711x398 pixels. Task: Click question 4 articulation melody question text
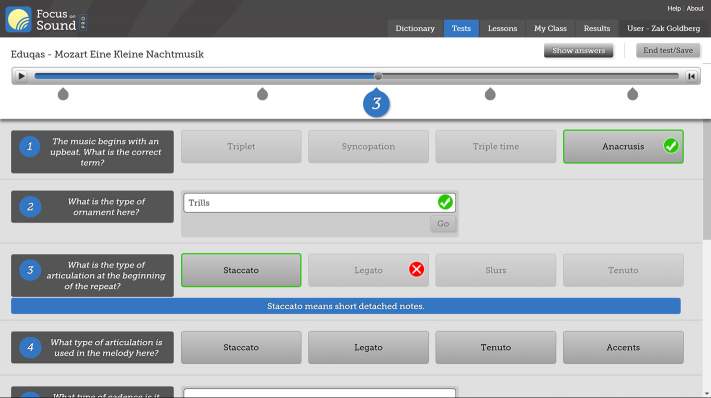[106, 347]
